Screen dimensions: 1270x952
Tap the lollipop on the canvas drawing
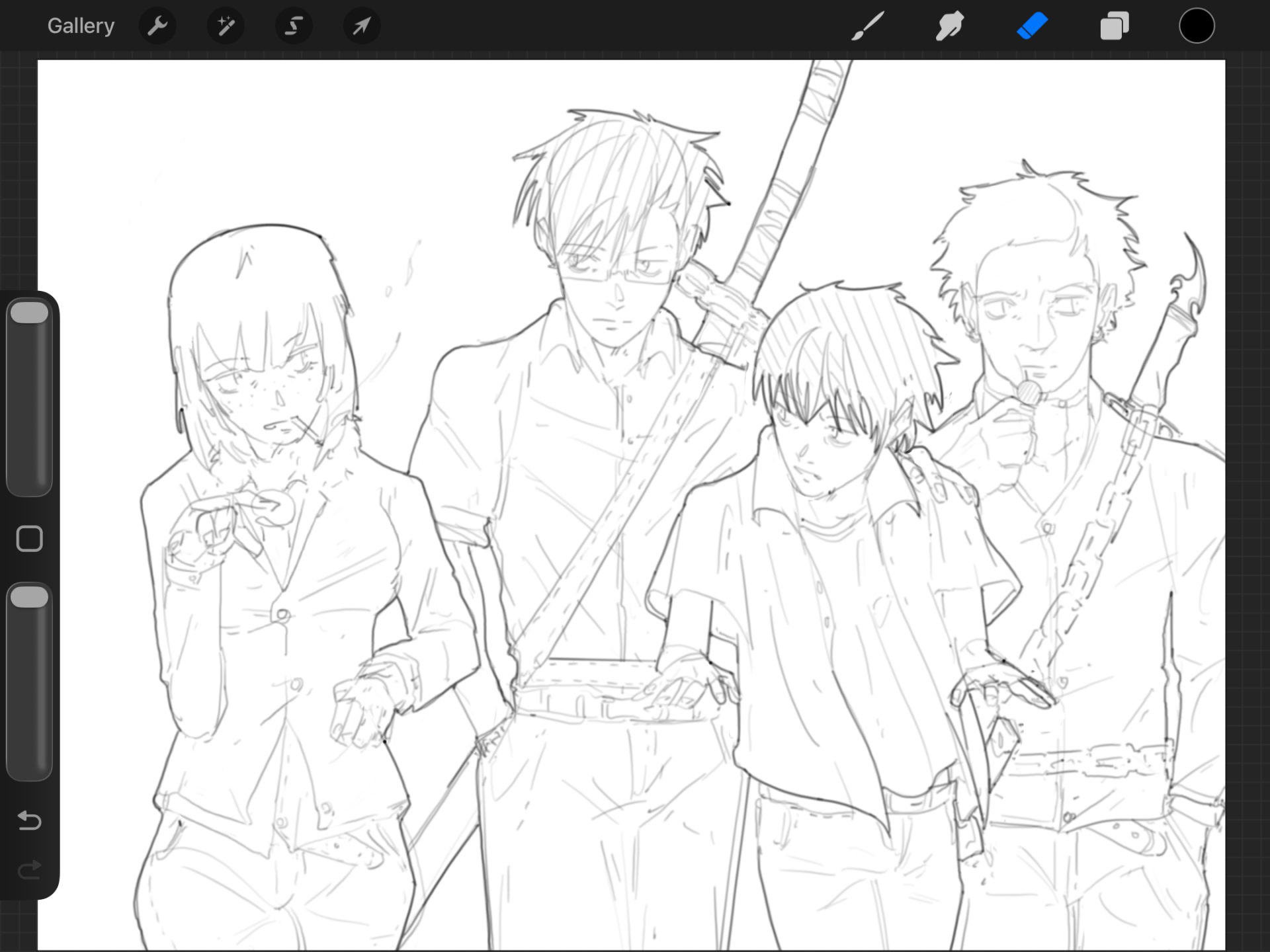point(1028,391)
